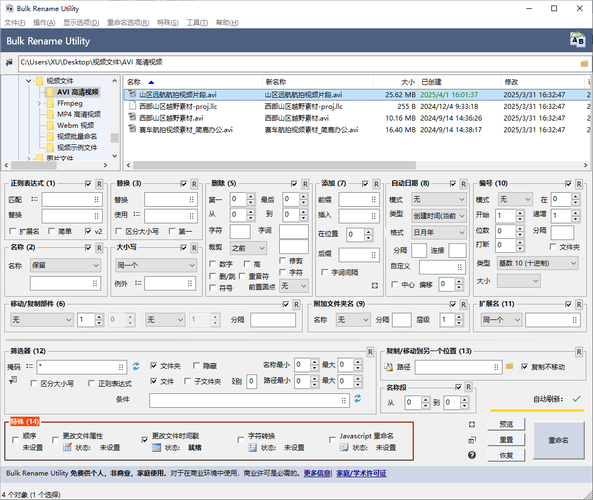Click the R reset button of 正则表达式 (1)
This screenshot has width=593, height=500.
point(99,184)
